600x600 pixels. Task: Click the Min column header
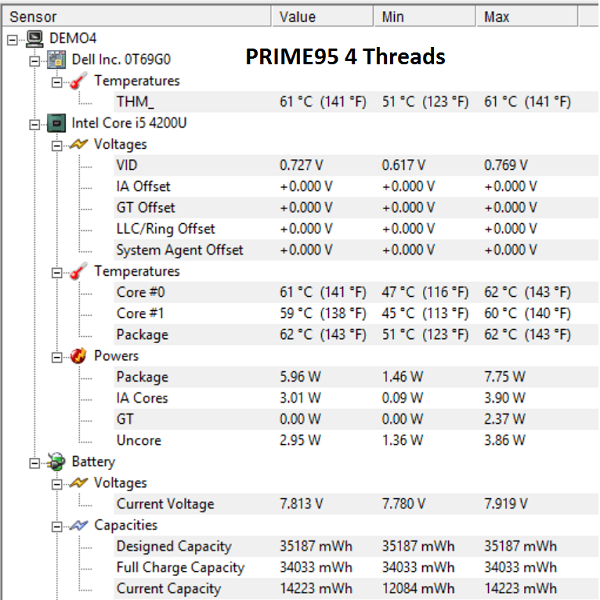click(425, 17)
